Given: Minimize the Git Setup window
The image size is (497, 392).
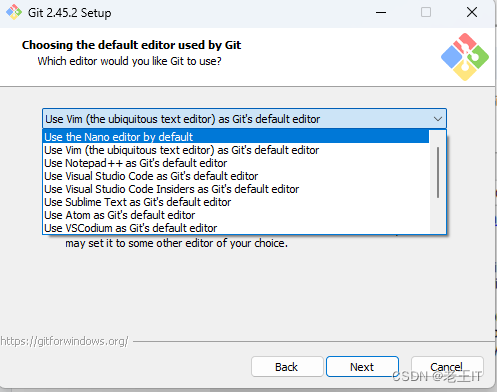Looking at the screenshot, I should (x=381, y=13).
